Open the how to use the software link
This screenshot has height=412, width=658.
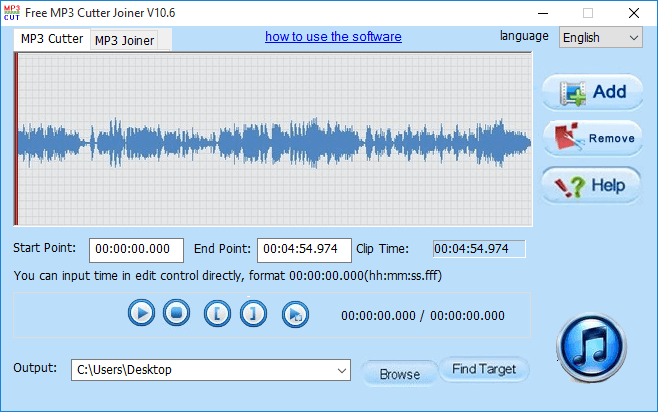333,37
